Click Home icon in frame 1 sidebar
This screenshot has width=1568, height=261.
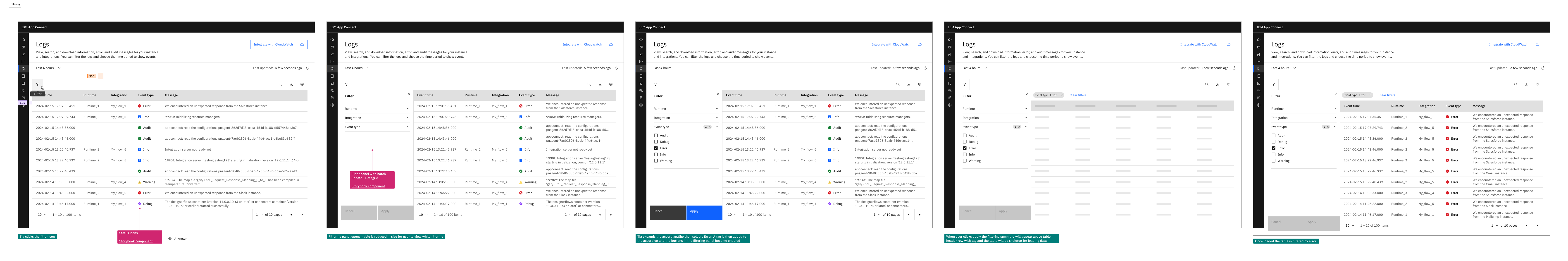tap(23, 40)
